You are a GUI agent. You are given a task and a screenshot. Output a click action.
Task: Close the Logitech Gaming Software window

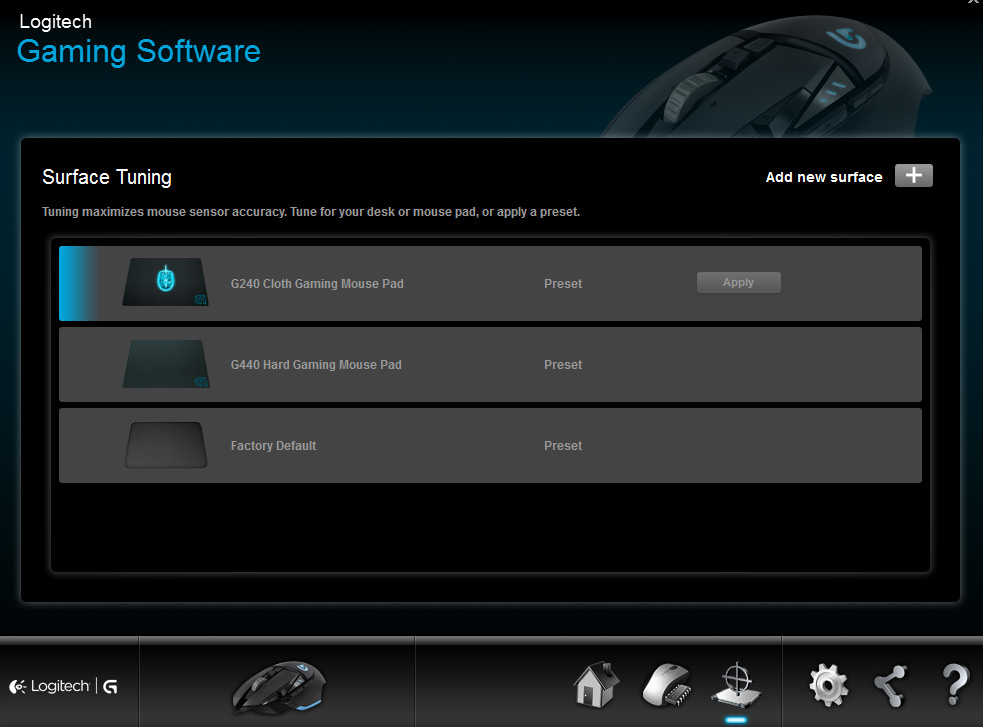(x=974, y=4)
